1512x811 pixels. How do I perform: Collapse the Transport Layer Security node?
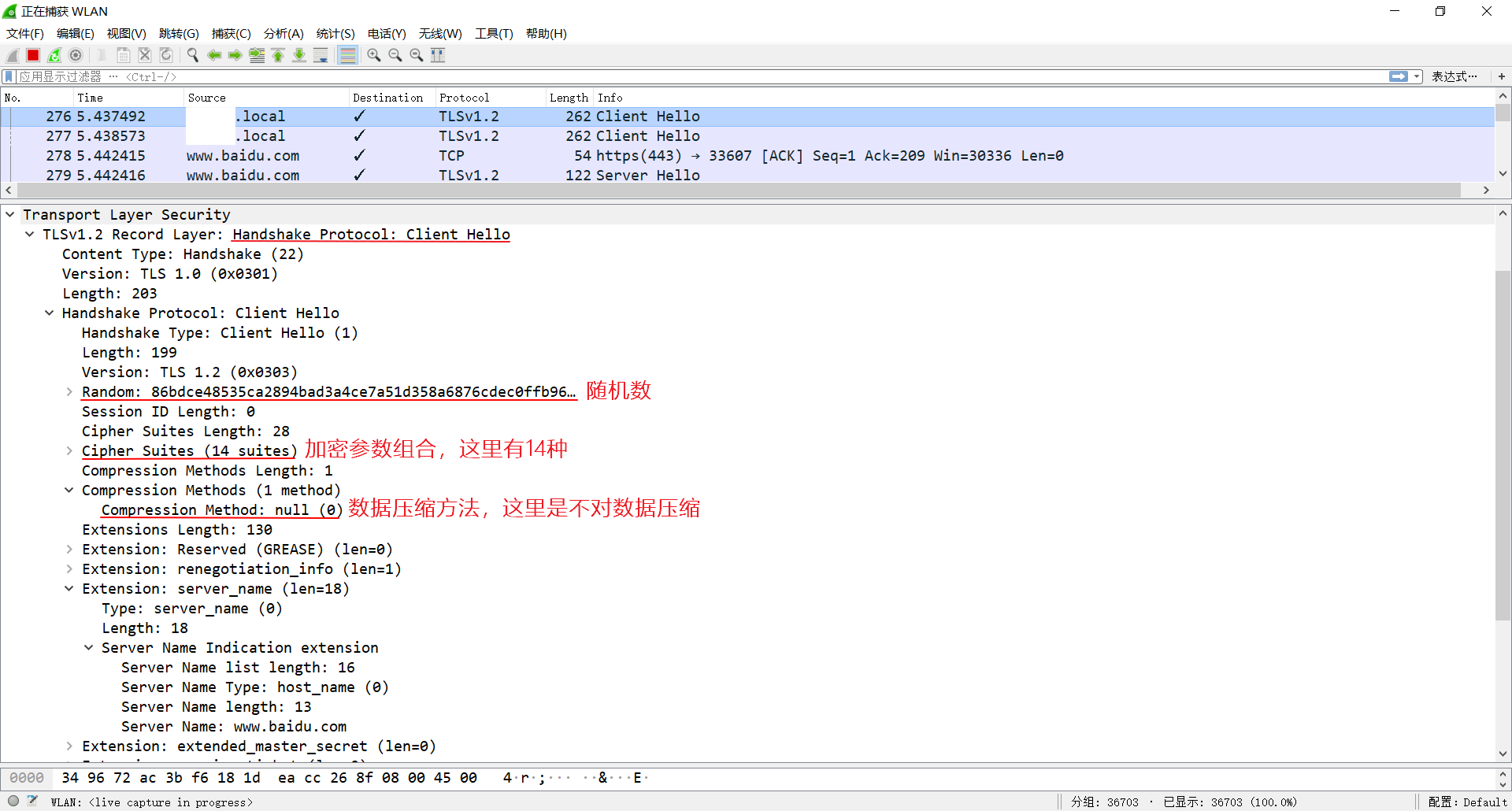[x=10, y=214]
